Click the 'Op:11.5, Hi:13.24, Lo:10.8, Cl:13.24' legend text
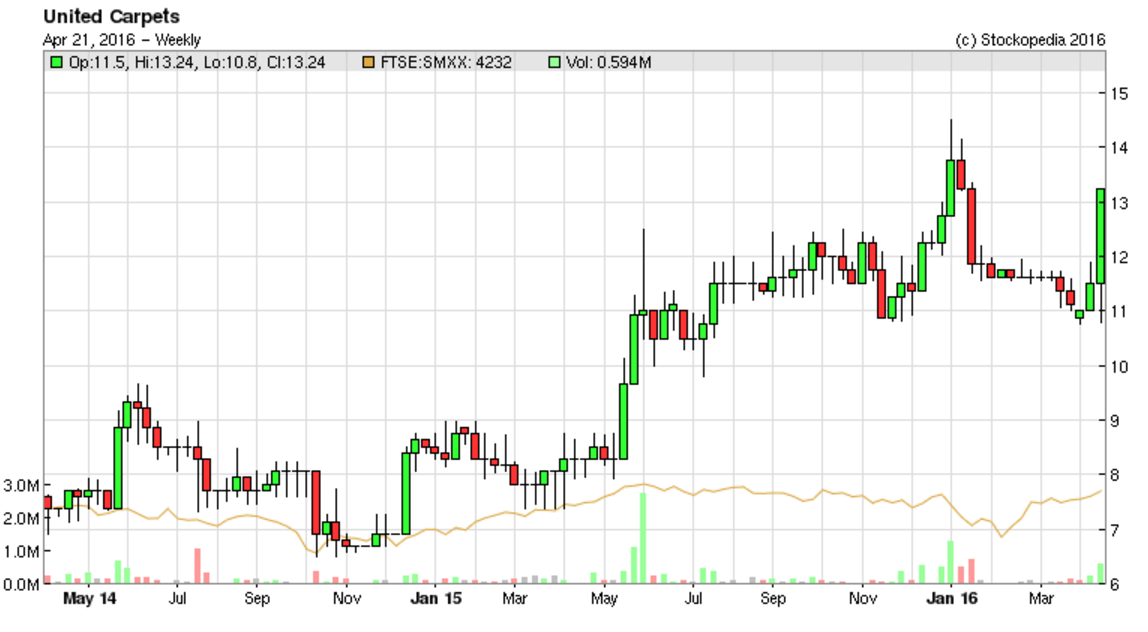 (x=197, y=62)
